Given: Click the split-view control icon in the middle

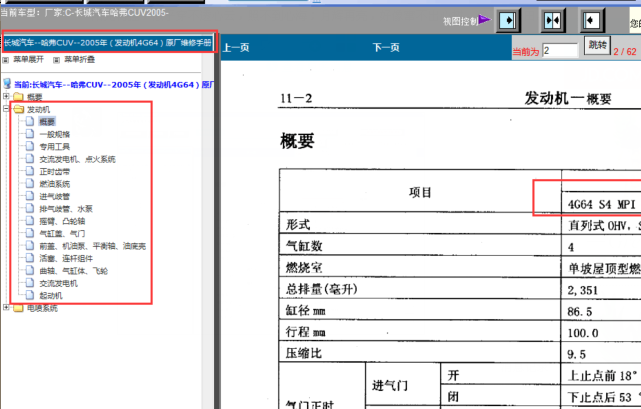Looking at the screenshot, I should [x=552, y=20].
